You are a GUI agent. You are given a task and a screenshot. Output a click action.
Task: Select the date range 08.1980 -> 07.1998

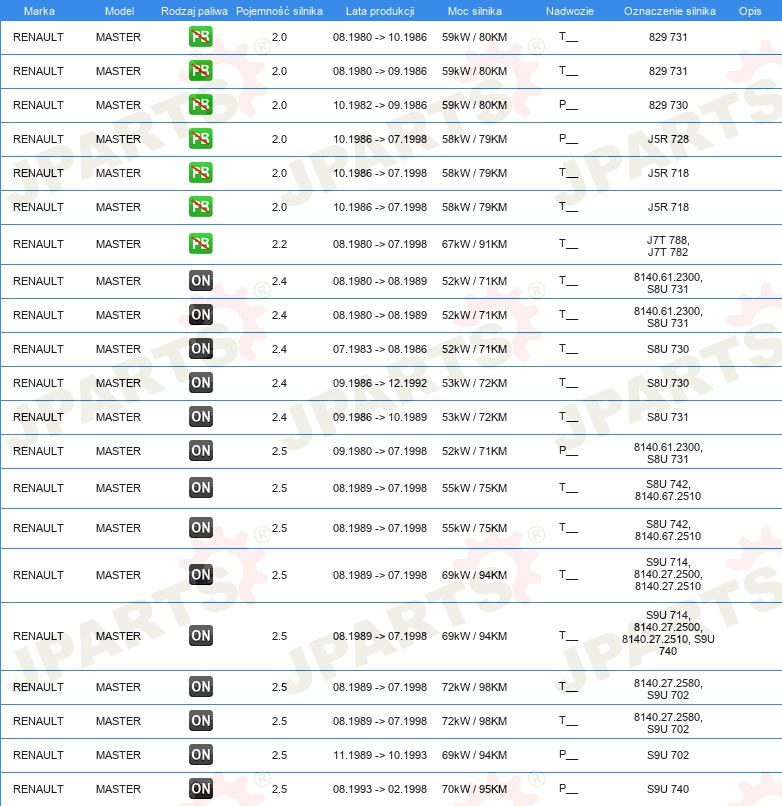(x=380, y=244)
